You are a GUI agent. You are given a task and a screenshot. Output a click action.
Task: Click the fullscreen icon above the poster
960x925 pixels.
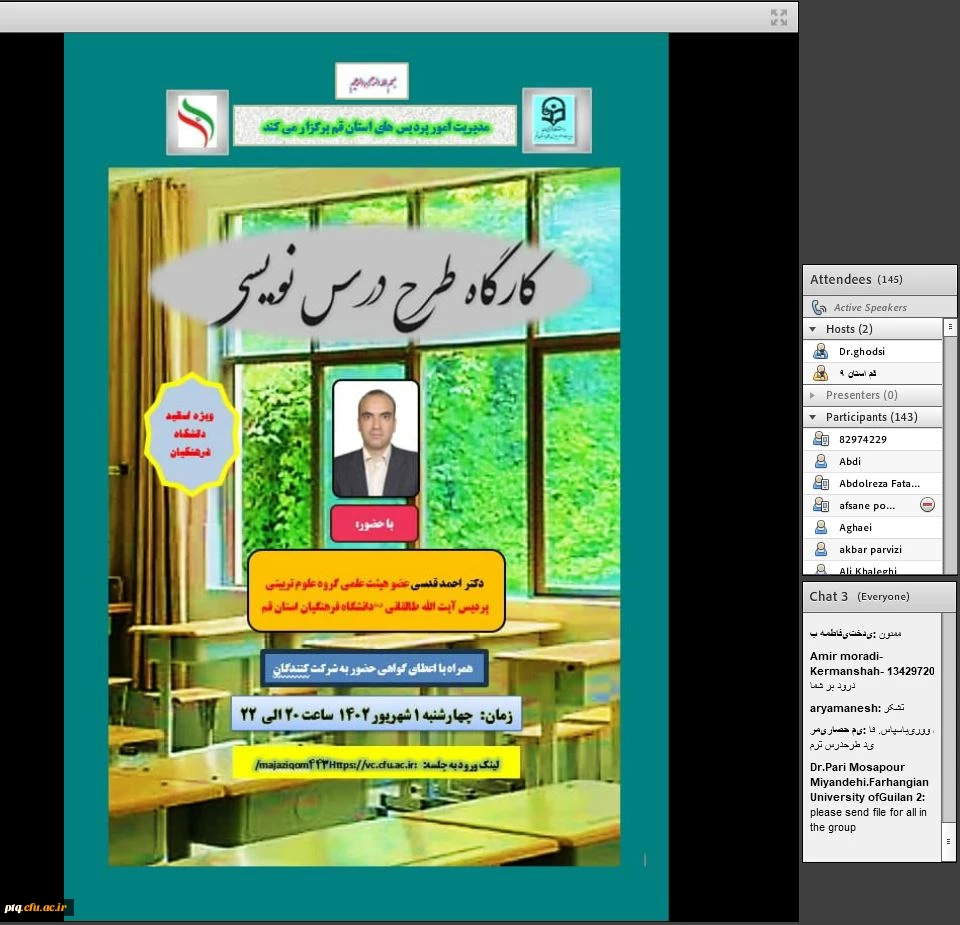pyautogui.click(x=779, y=17)
